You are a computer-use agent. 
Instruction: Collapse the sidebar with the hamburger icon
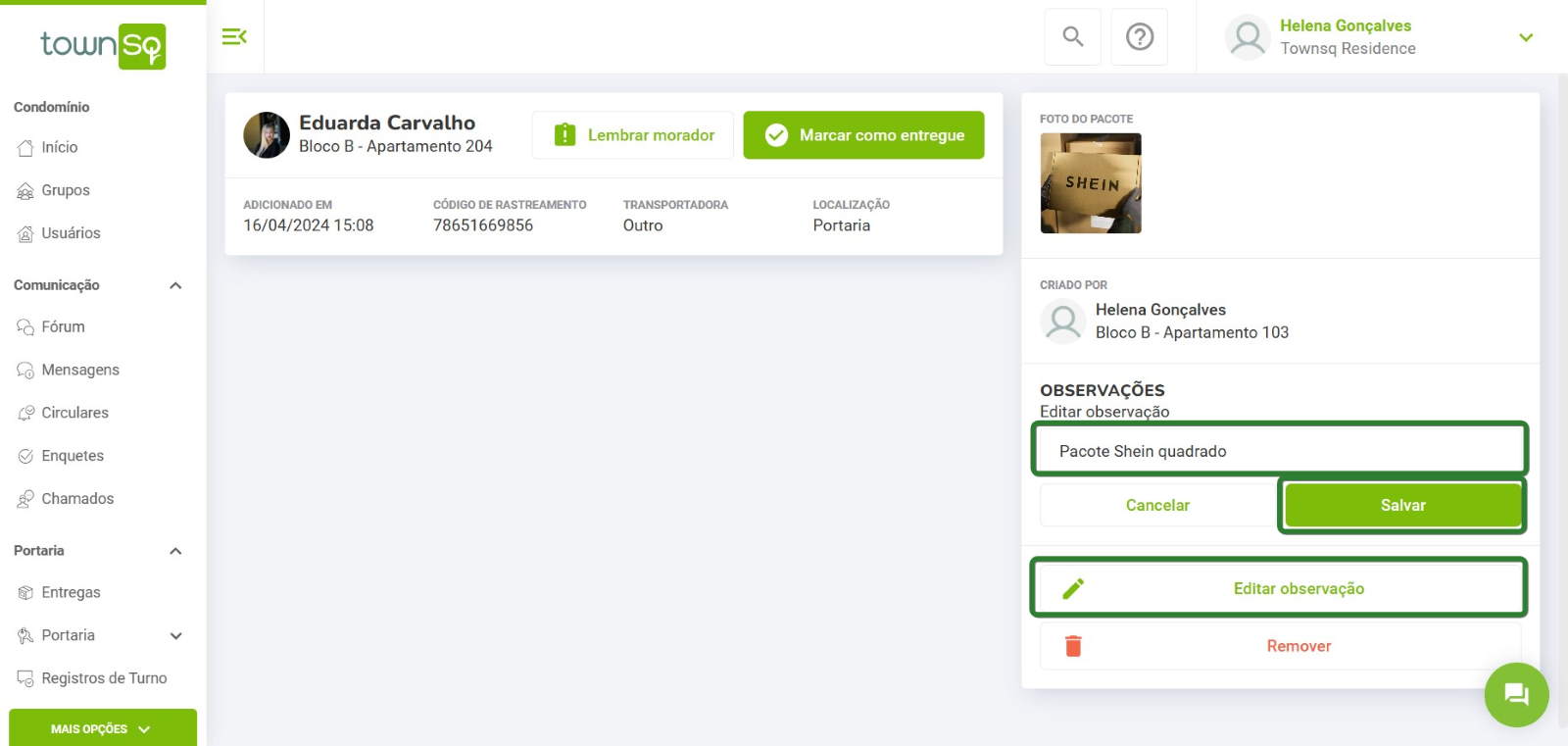[x=234, y=37]
